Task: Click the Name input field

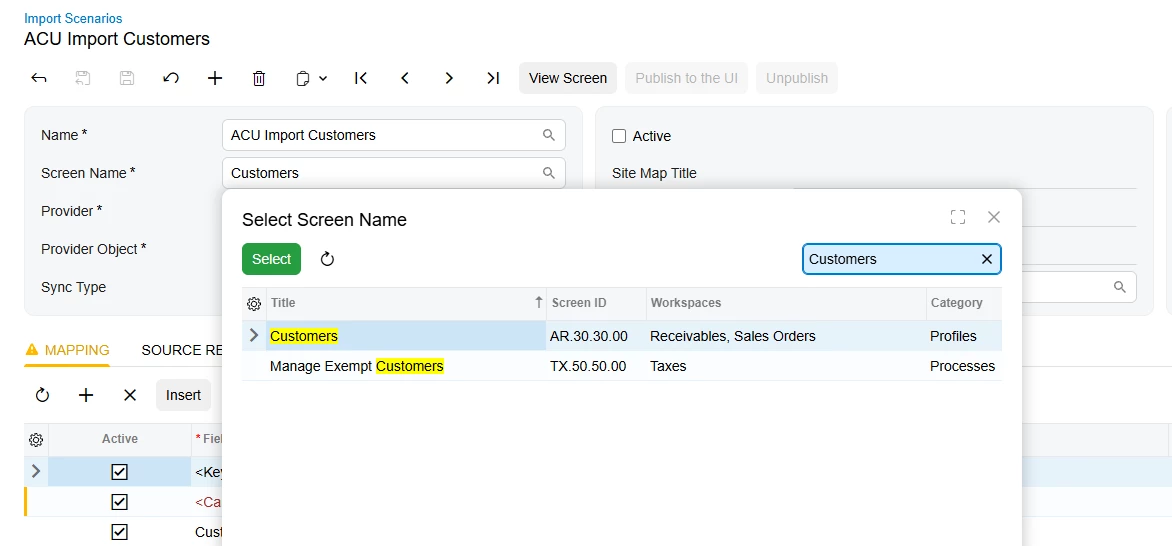Action: 394,135
